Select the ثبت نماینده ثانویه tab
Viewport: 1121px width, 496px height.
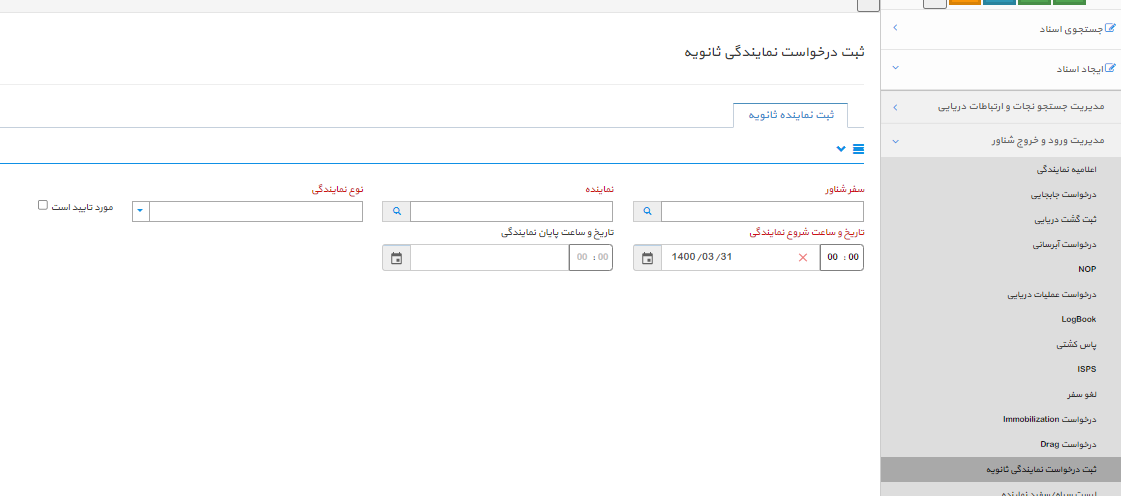pos(790,115)
